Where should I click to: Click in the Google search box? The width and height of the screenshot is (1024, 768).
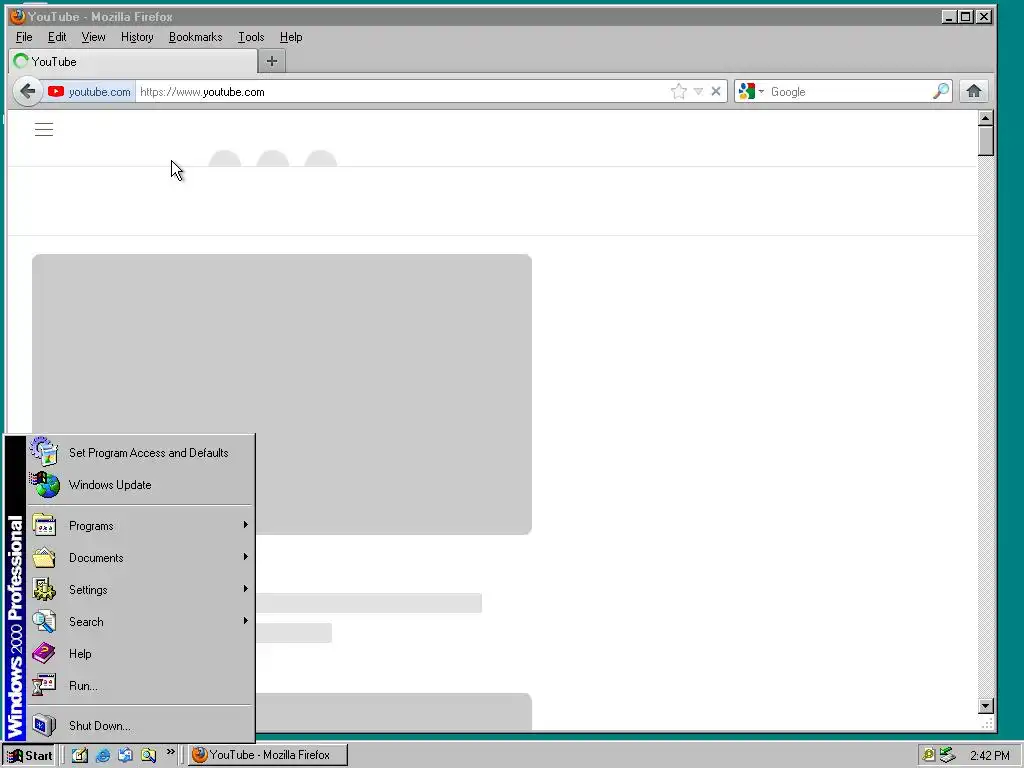849,91
